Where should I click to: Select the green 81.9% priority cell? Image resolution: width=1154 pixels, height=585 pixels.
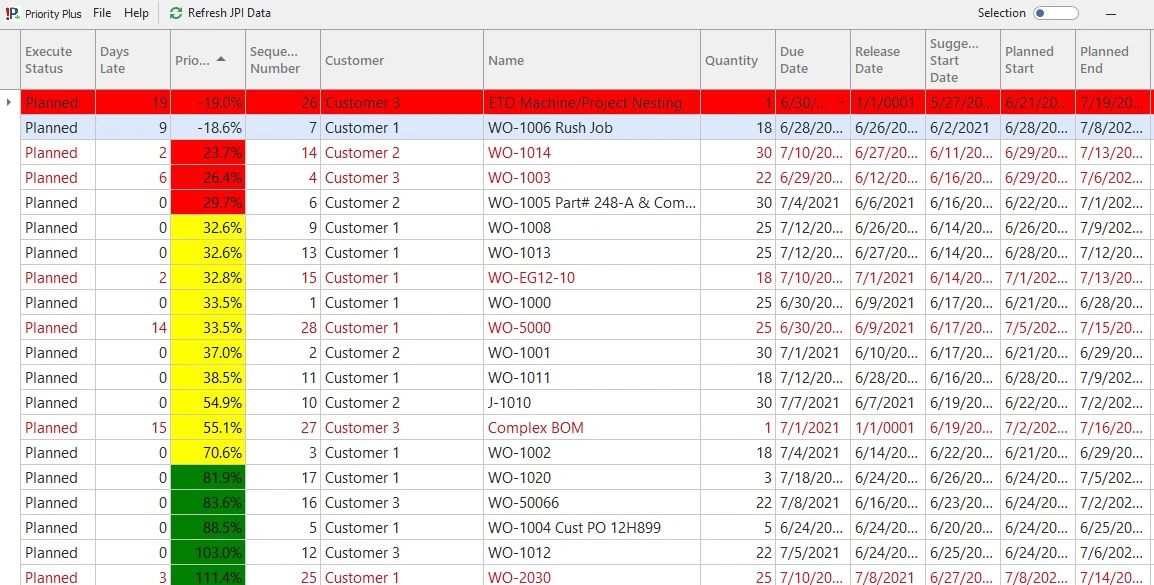click(x=209, y=478)
